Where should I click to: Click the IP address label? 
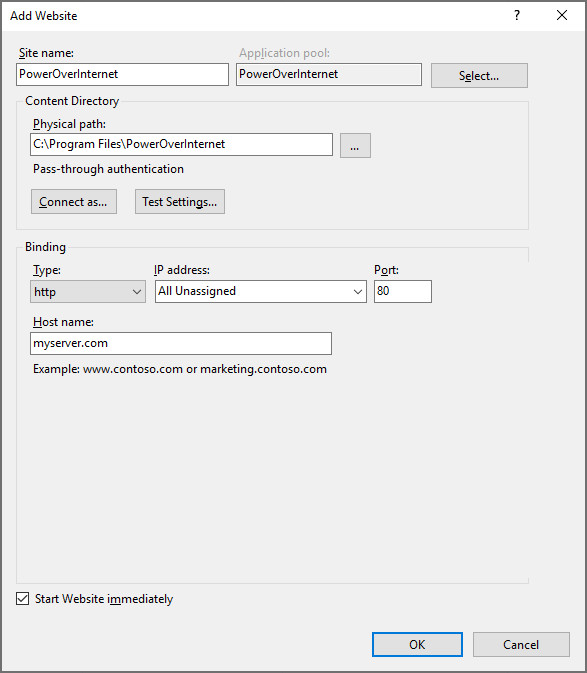182,270
